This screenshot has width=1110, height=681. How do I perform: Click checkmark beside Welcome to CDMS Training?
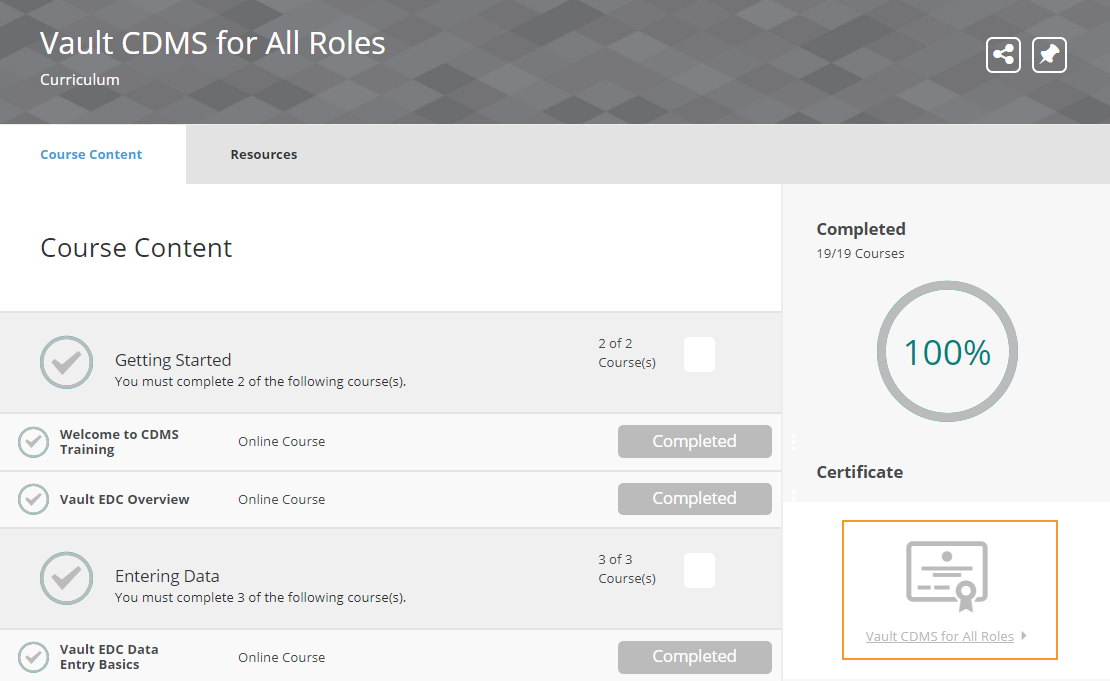pyautogui.click(x=33, y=442)
